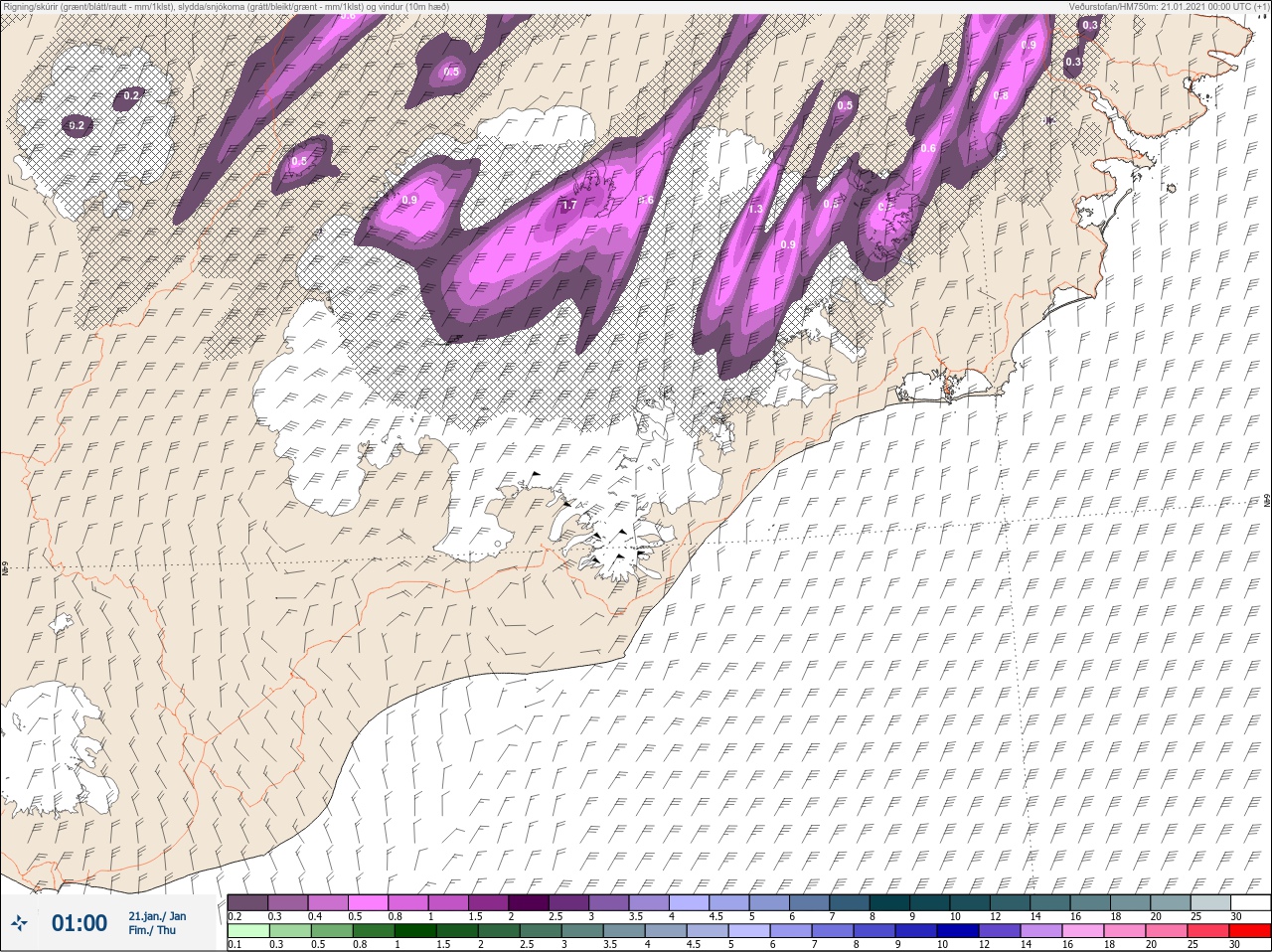1272x952 pixels.
Task: Select the dark plum 0.2 swatch in upper legend
Action: coord(247,902)
